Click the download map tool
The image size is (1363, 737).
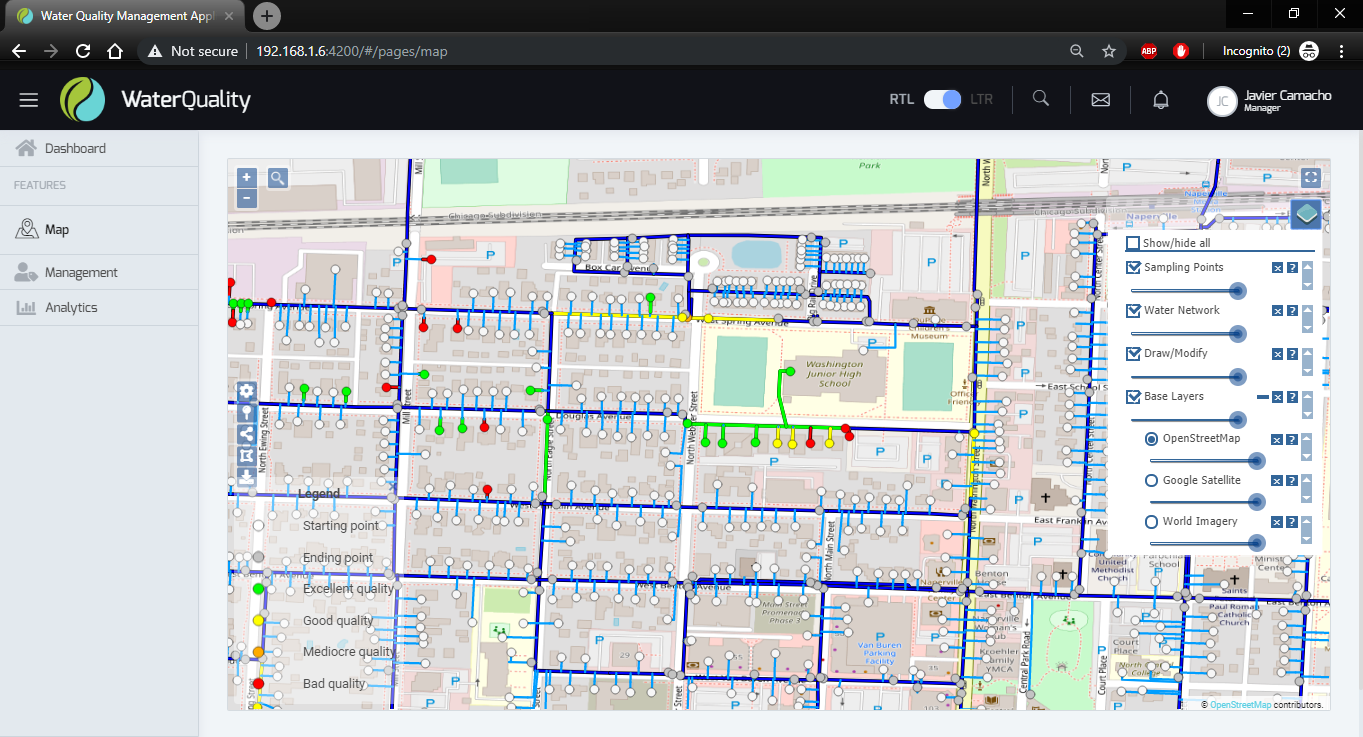tap(246, 477)
